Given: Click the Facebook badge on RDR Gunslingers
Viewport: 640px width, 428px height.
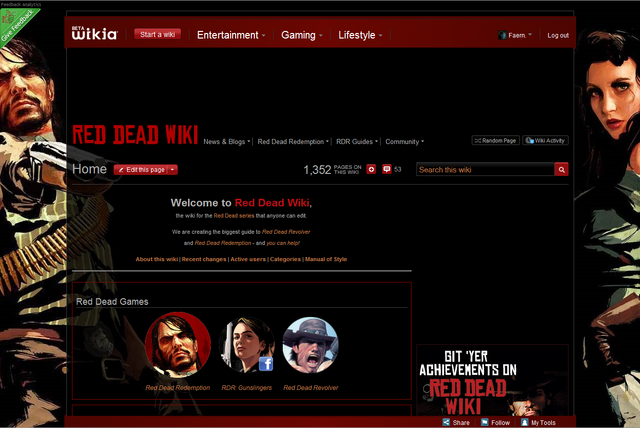Looking at the screenshot, I should (266, 363).
